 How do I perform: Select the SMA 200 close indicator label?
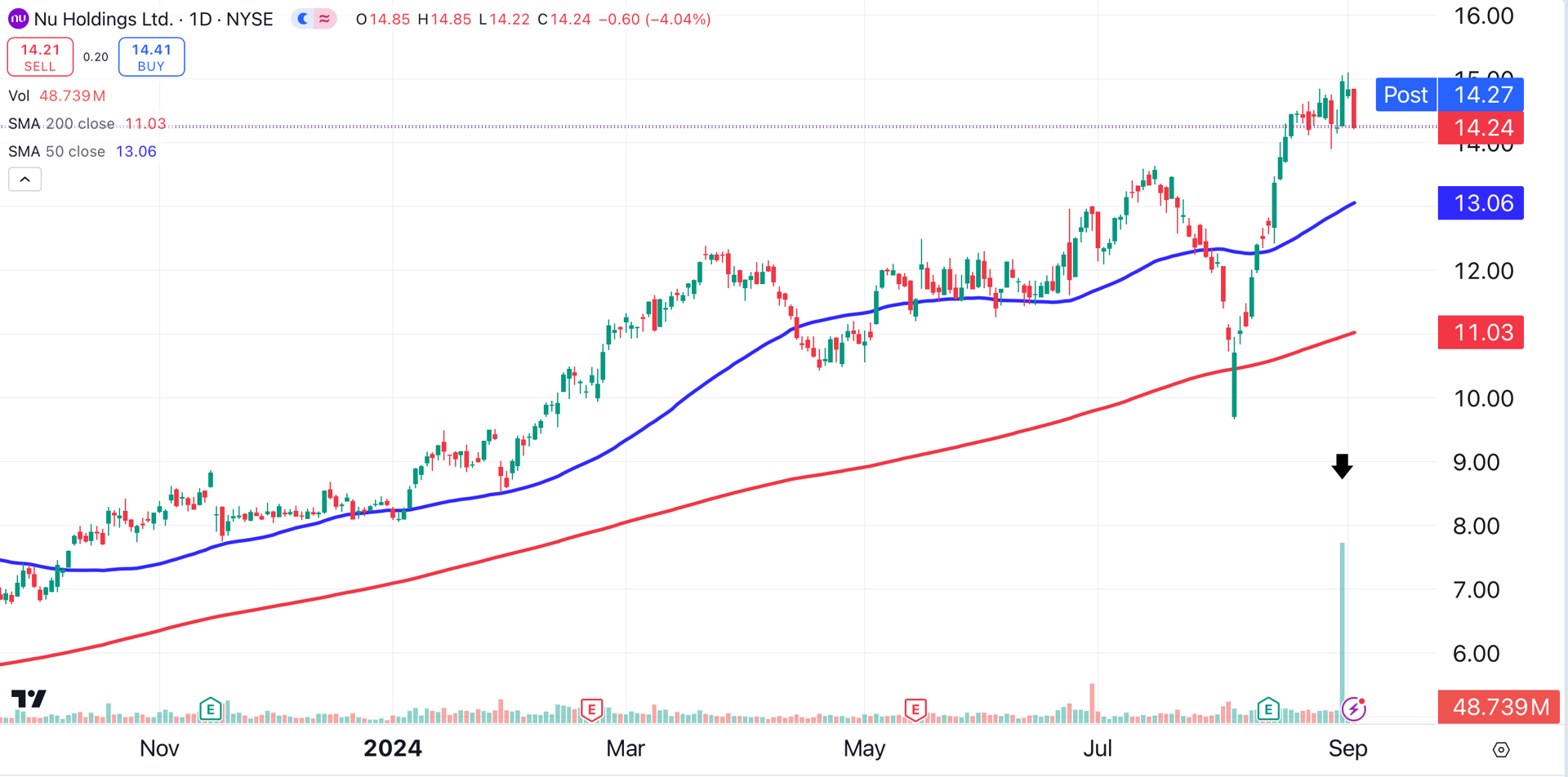click(x=61, y=124)
